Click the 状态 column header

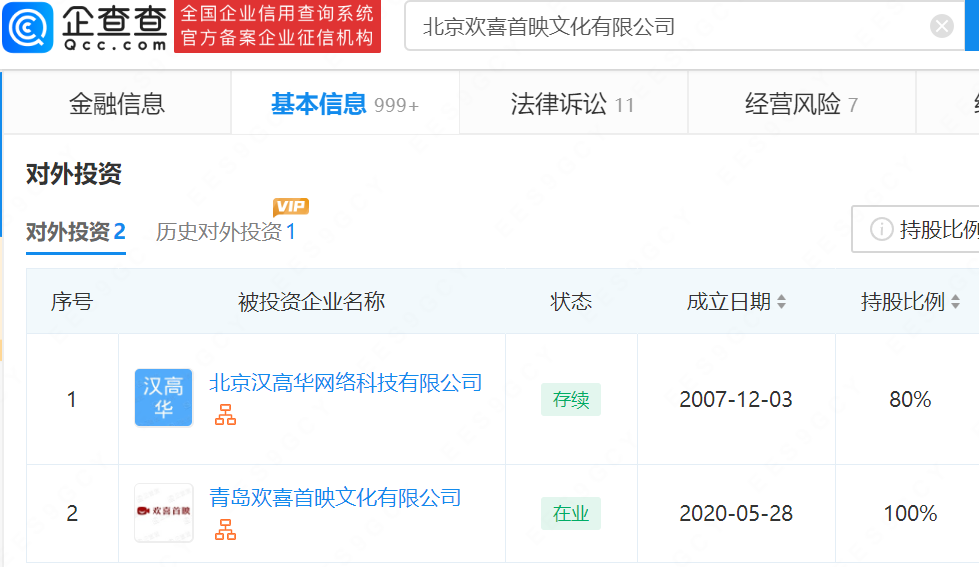click(x=571, y=302)
